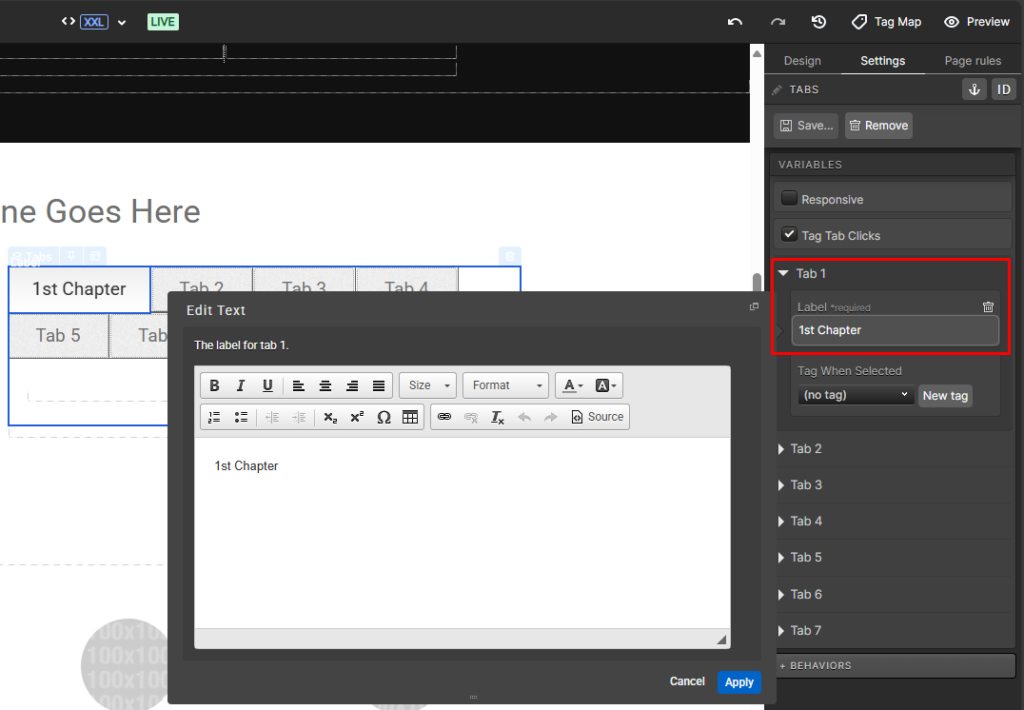Select Tab 3 on the canvas
The image size is (1024, 710).
(304, 280)
